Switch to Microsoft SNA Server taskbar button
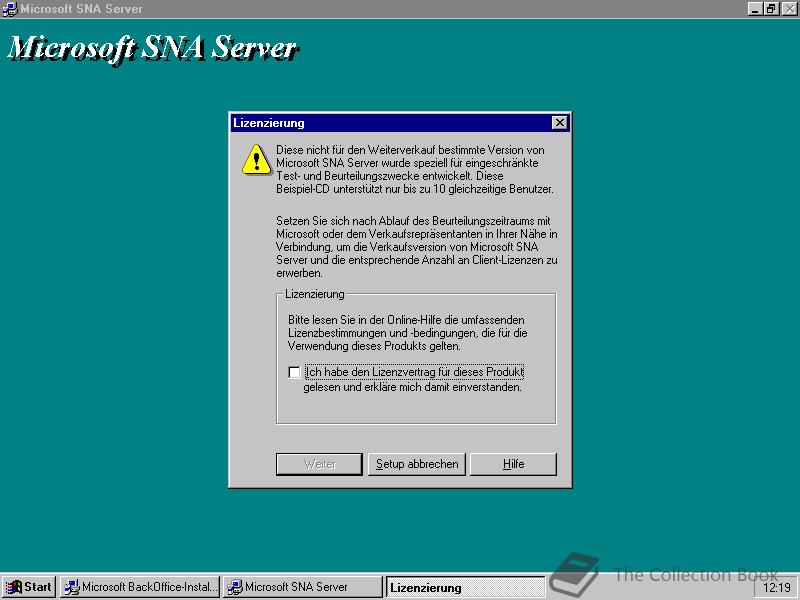This screenshot has height=600, width=800. [303, 587]
